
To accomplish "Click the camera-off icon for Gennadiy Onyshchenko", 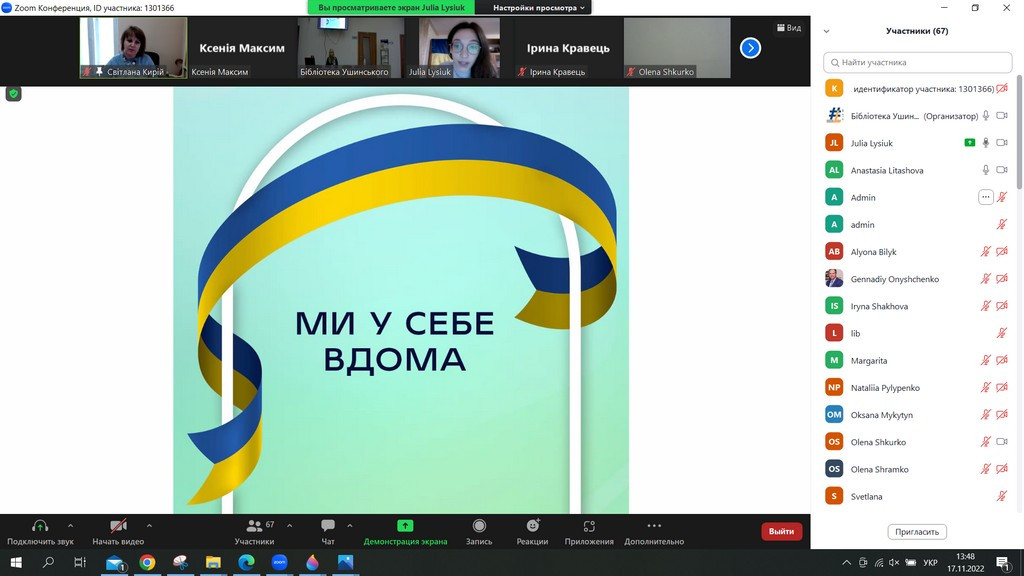I will (x=1002, y=279).
